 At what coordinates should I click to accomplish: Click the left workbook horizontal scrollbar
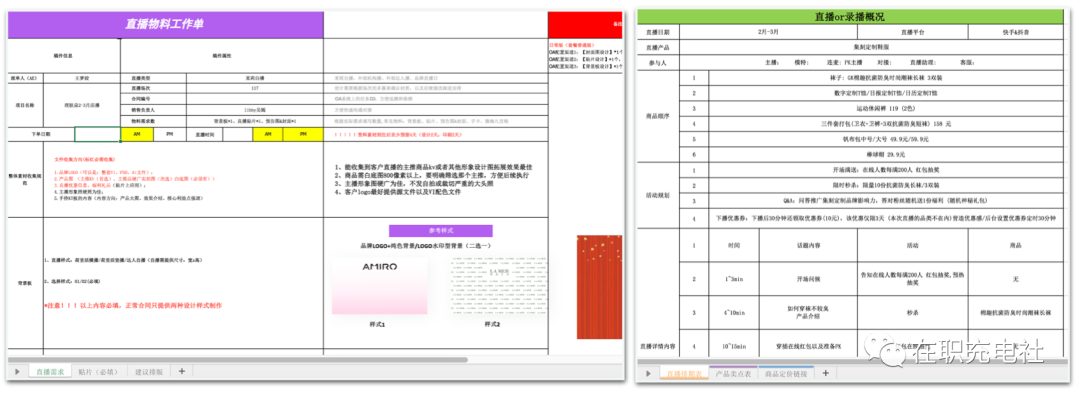pos(238,360)
